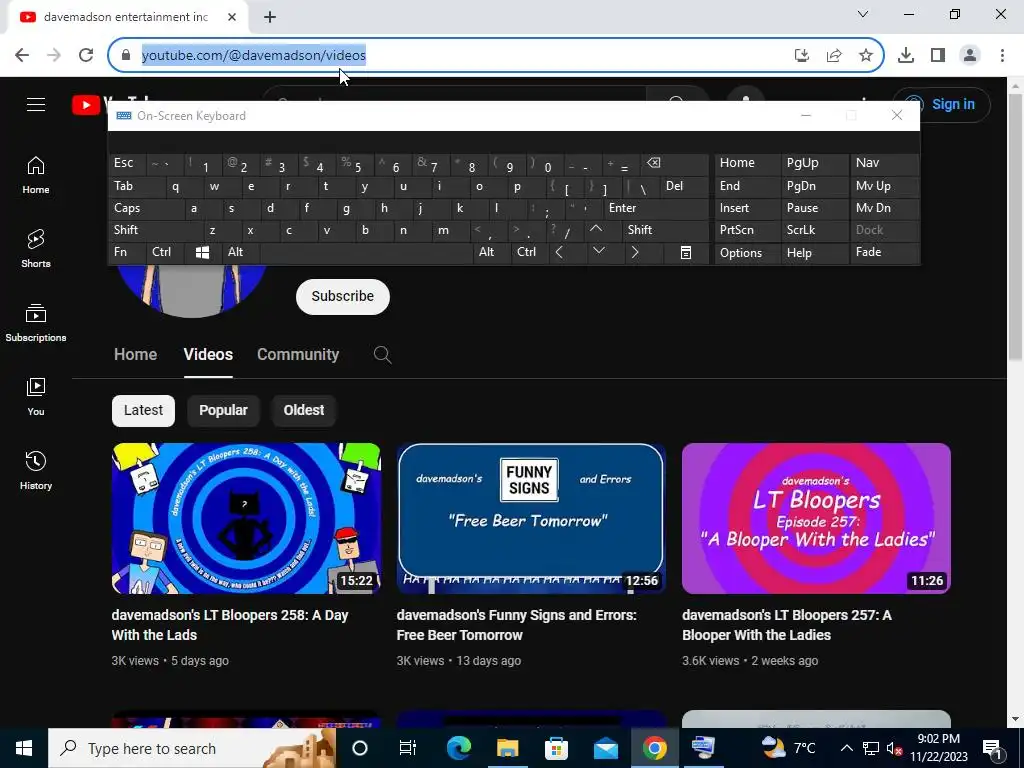Open LT Bloopers 258 video title link

pyautogui.click(x=230, y=625)
